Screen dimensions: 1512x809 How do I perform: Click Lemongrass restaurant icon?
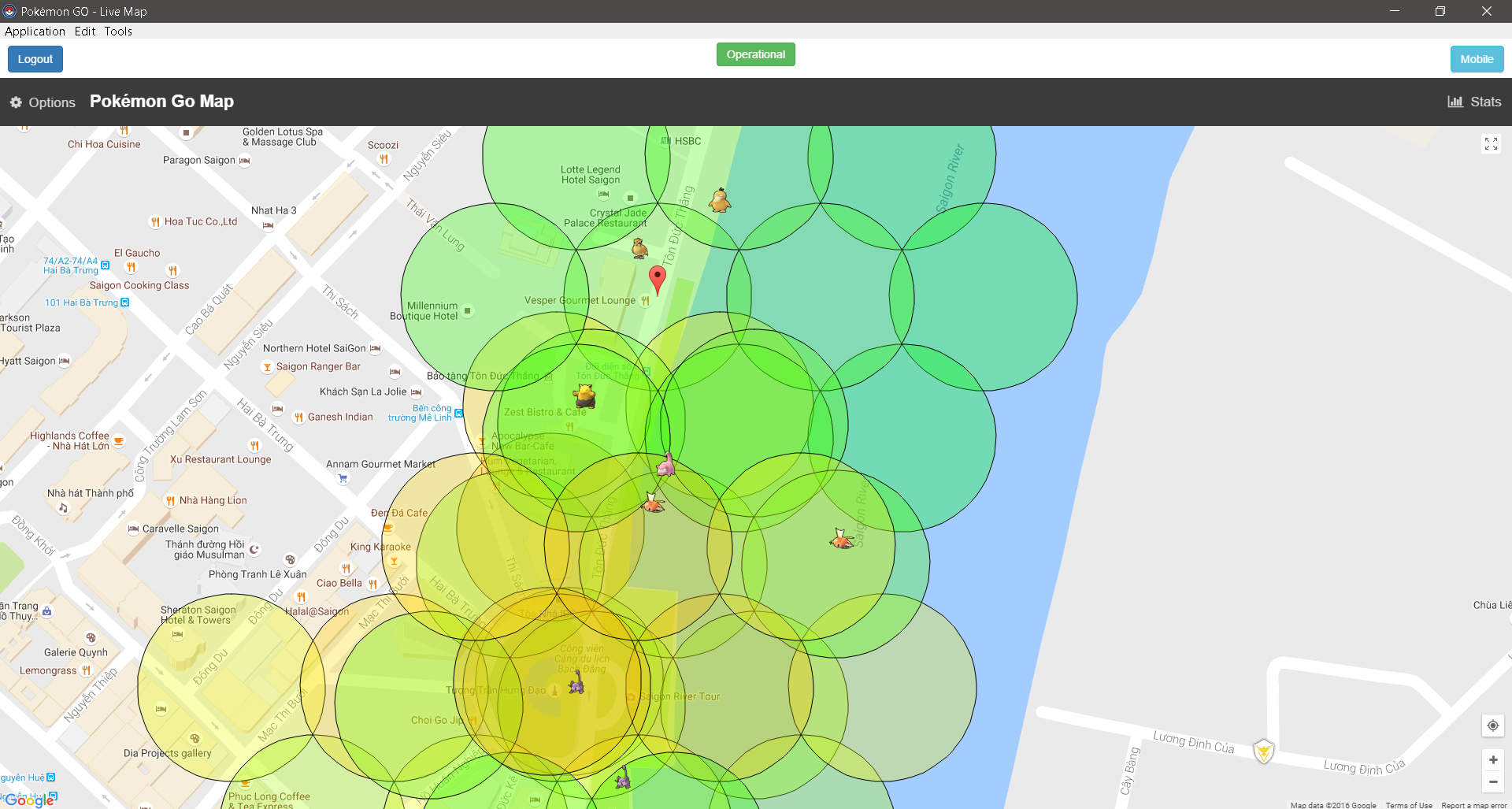(x=87, y=671)
